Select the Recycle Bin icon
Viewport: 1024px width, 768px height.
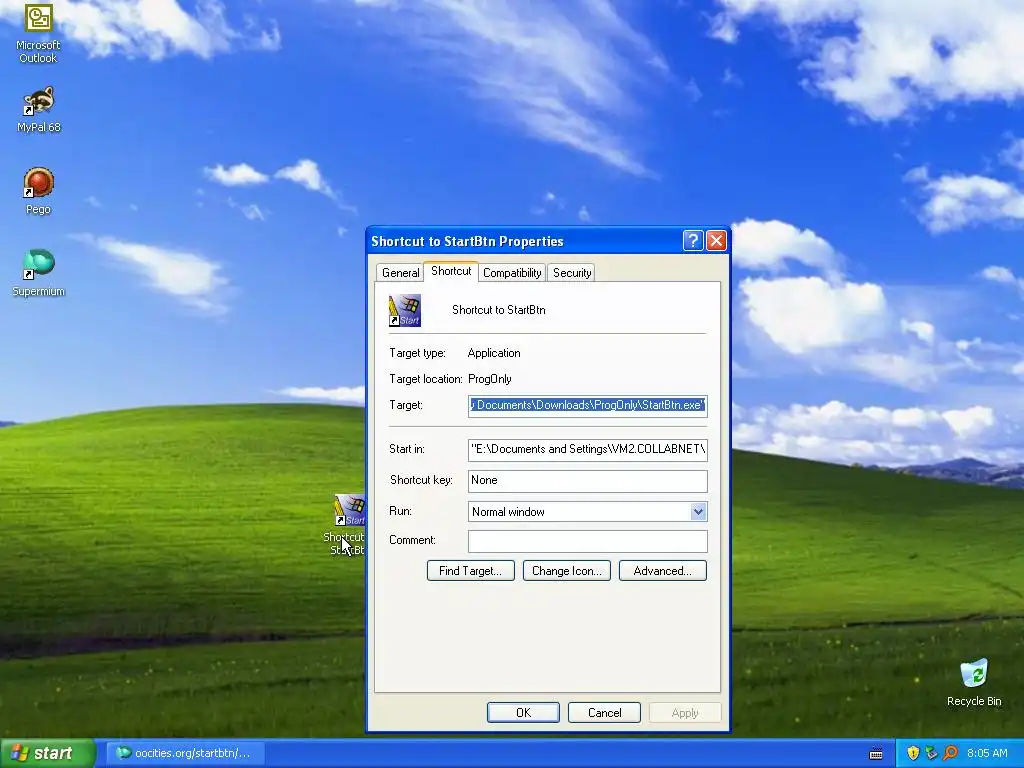[x=974, y=683]
